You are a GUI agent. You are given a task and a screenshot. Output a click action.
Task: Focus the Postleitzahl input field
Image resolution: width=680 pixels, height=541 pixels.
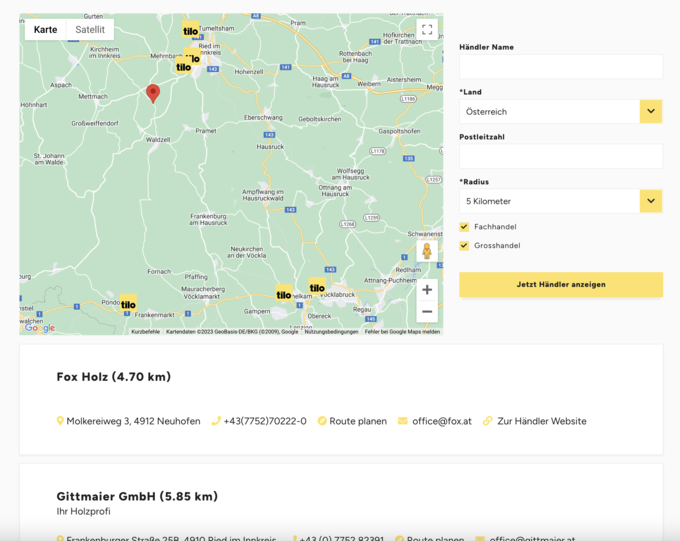click(x=561, y=156)
